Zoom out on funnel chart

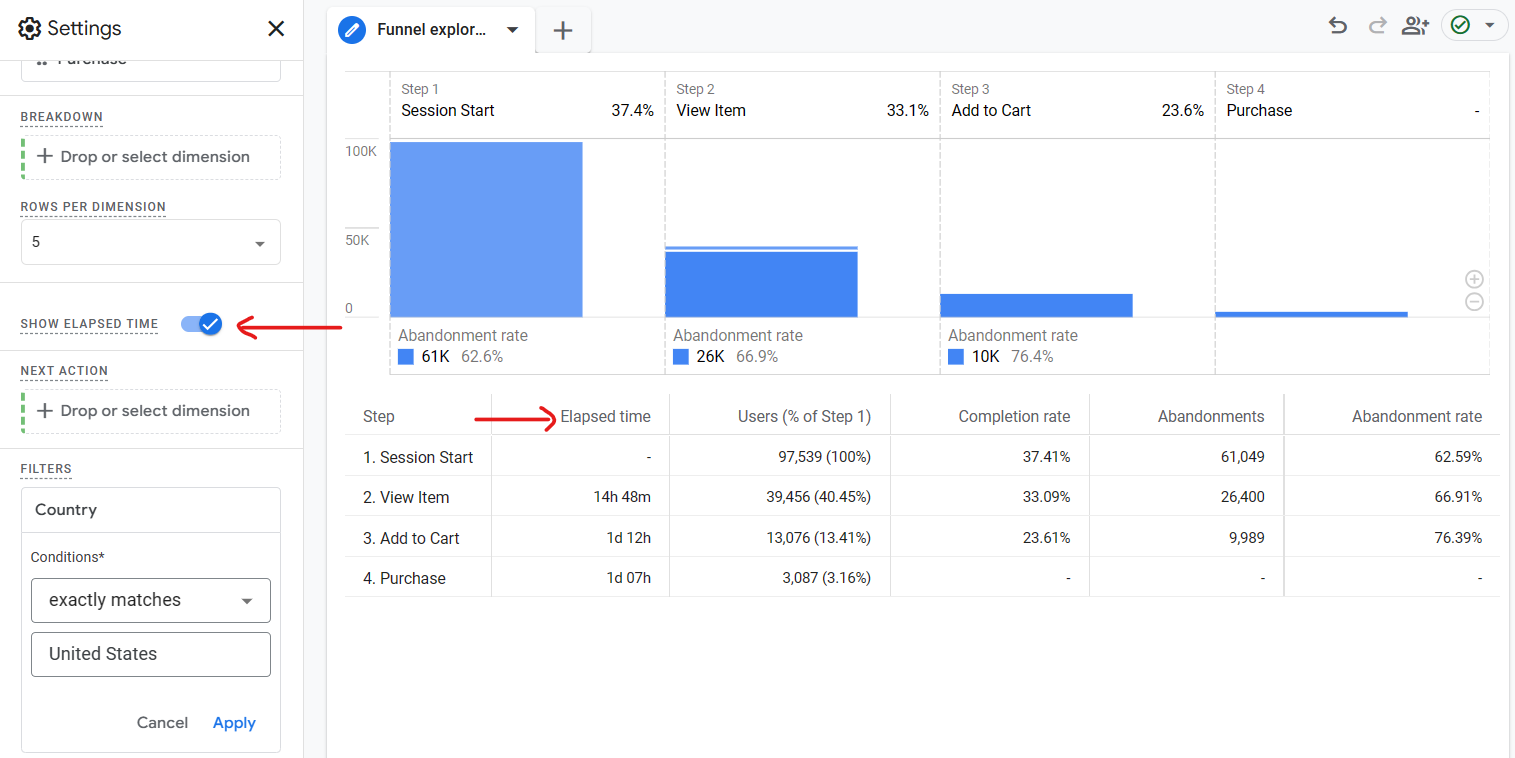[1474, 302]
